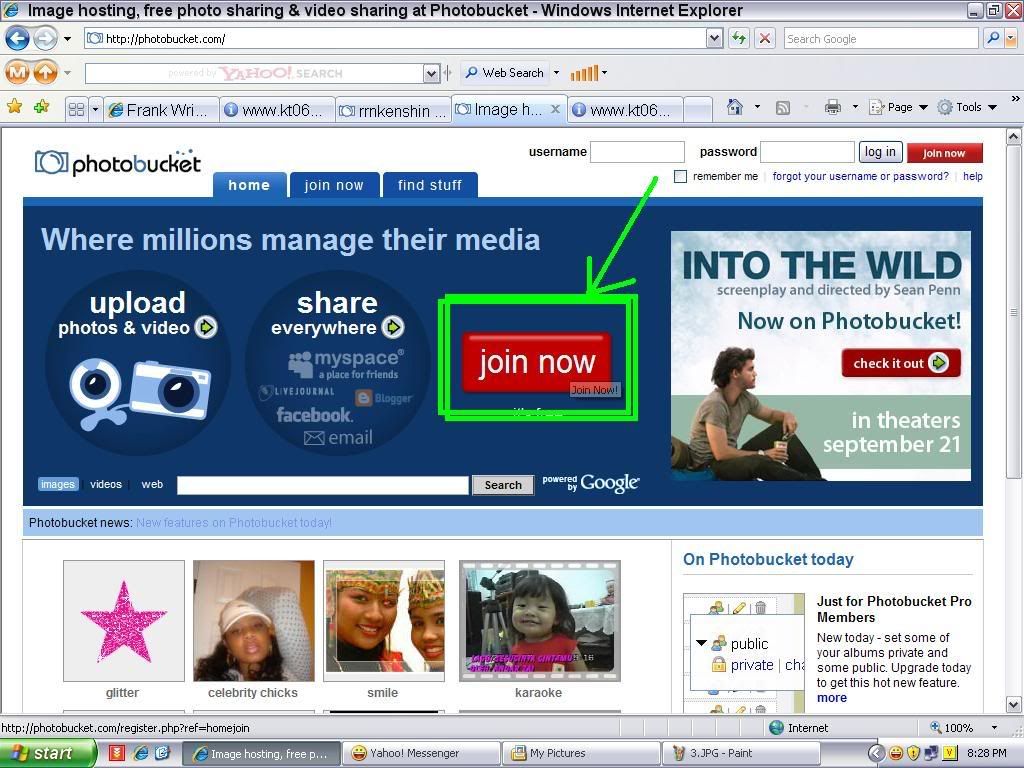Open the Web Search options arrow
Image resolution: width=1024 pixels, height=768 pixels.
coord(556,72)
